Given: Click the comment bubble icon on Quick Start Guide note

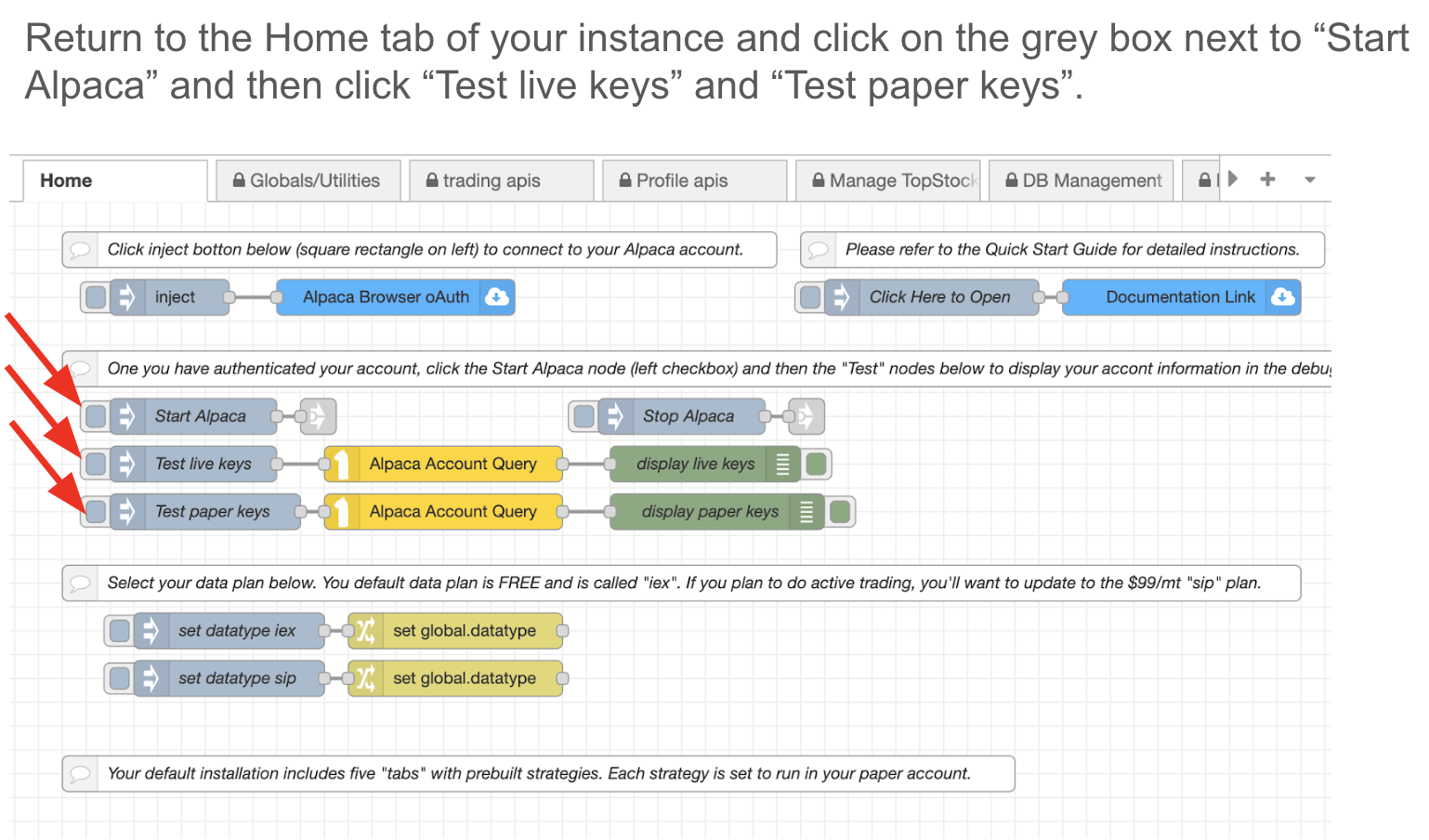Looking at the screenshot, I should (818, 250).
